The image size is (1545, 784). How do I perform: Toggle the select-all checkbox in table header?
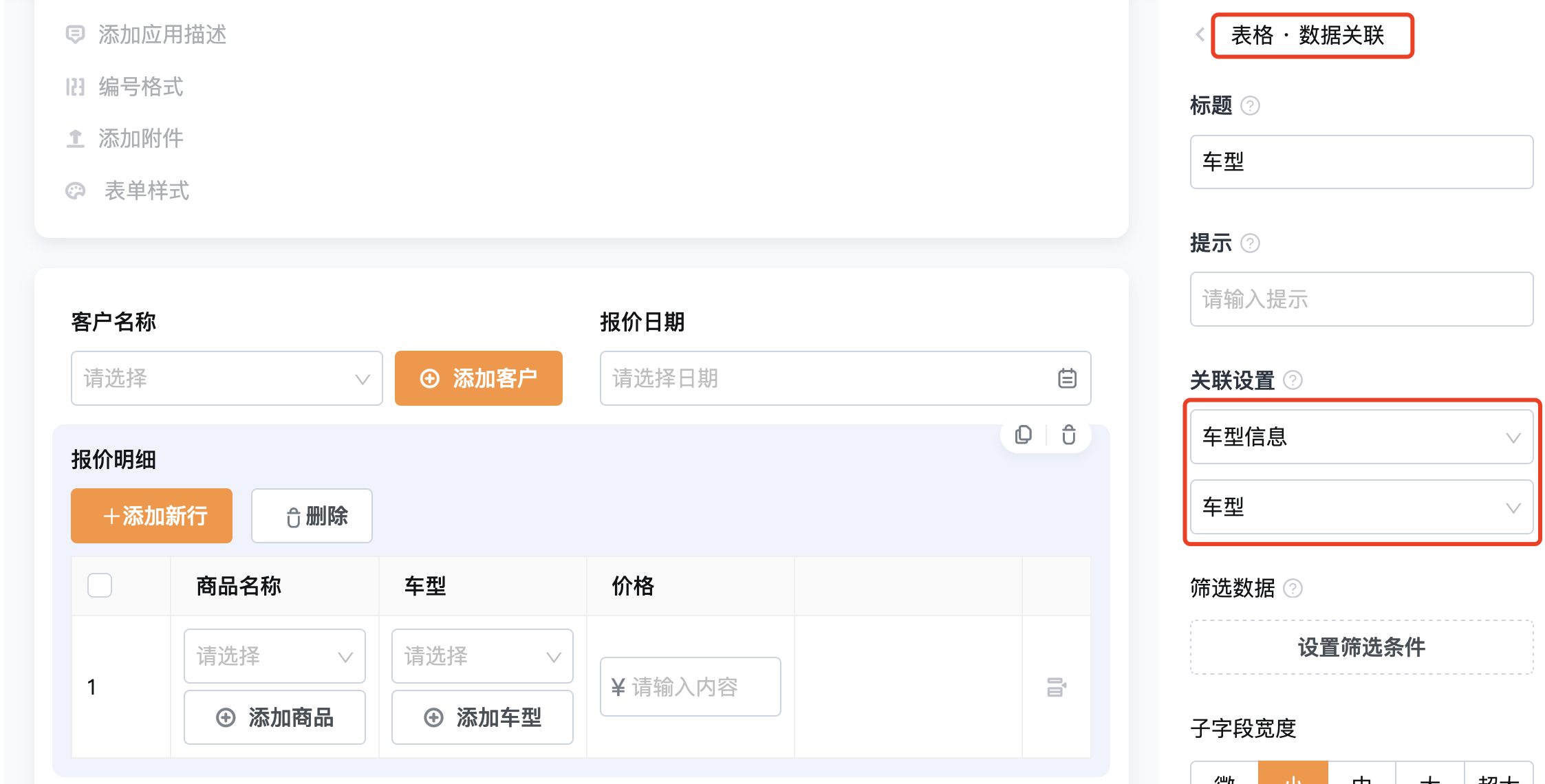(x=100, y=585)
